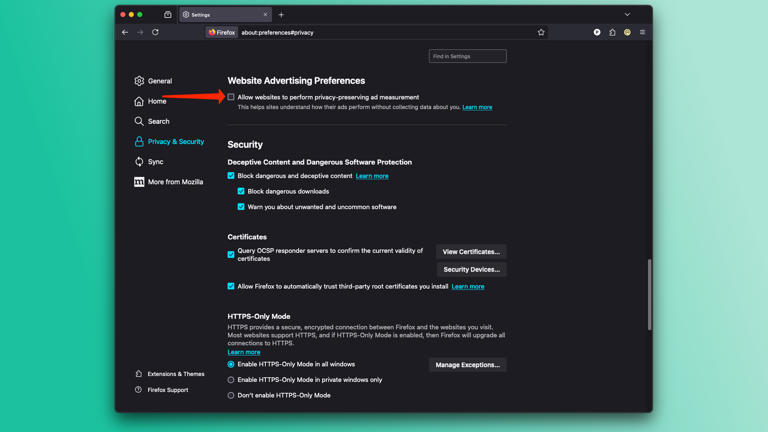Open the Firefox hamburger application menu
This screenshot has height=432, width=768.
coord(642,32)
